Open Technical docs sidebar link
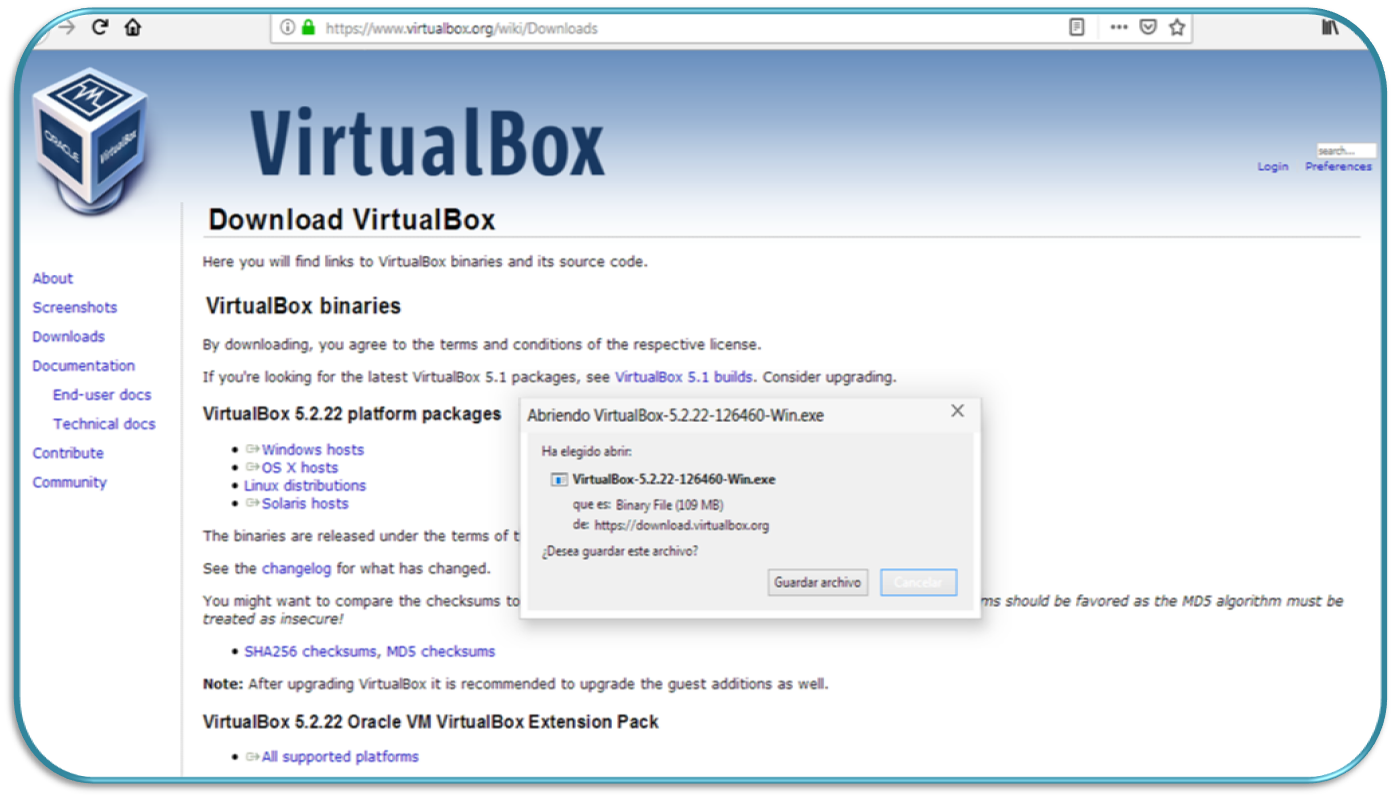This screenshot has width=1394, height=798. click(104, 423)
